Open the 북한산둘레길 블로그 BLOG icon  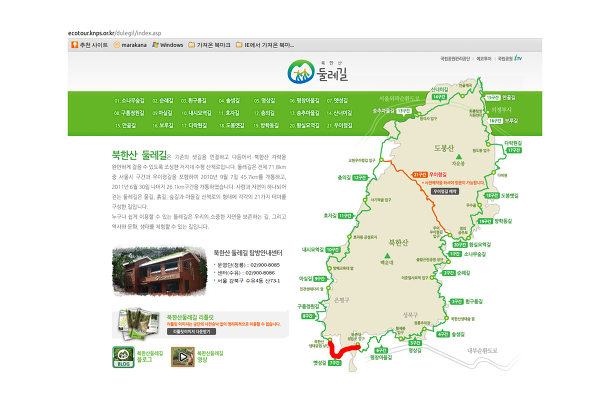pos(123,357)
